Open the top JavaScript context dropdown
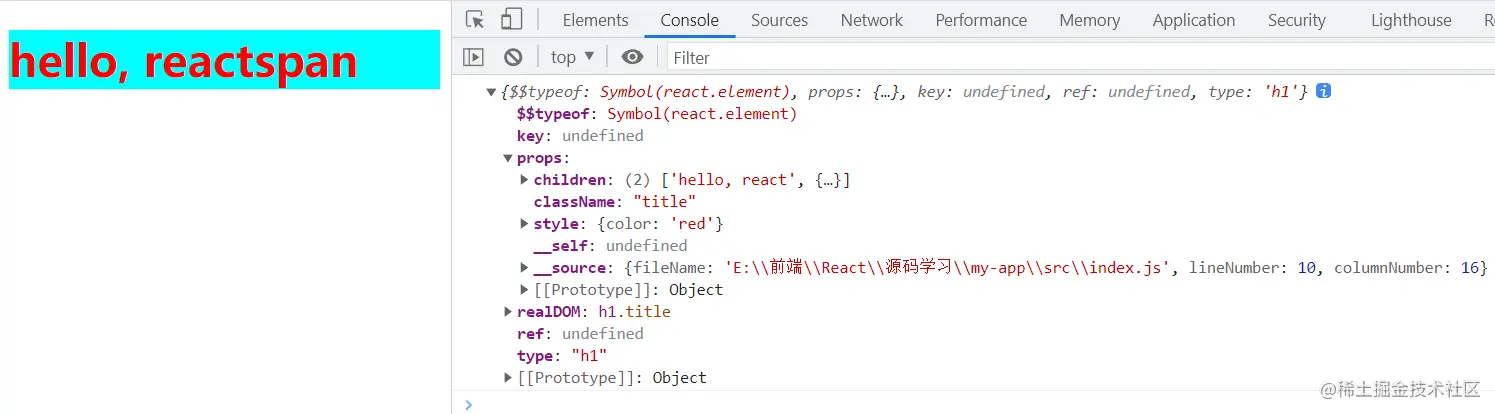Screen dimensions: 1495x414 click(x=572, y=58)
